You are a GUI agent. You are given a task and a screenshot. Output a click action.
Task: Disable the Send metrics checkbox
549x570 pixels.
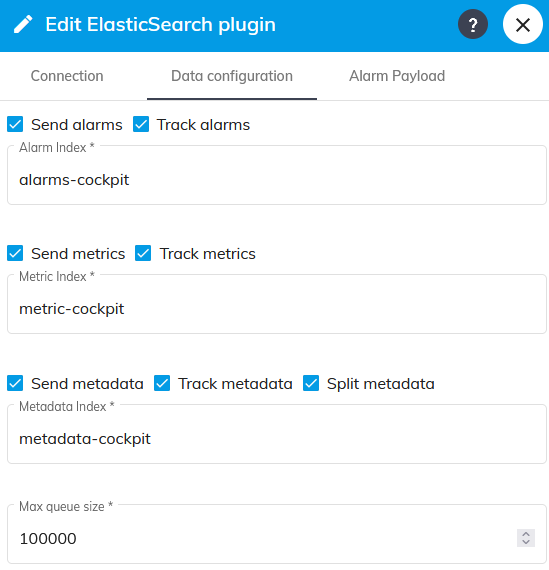pyautogui.click(x=15, y=253)
